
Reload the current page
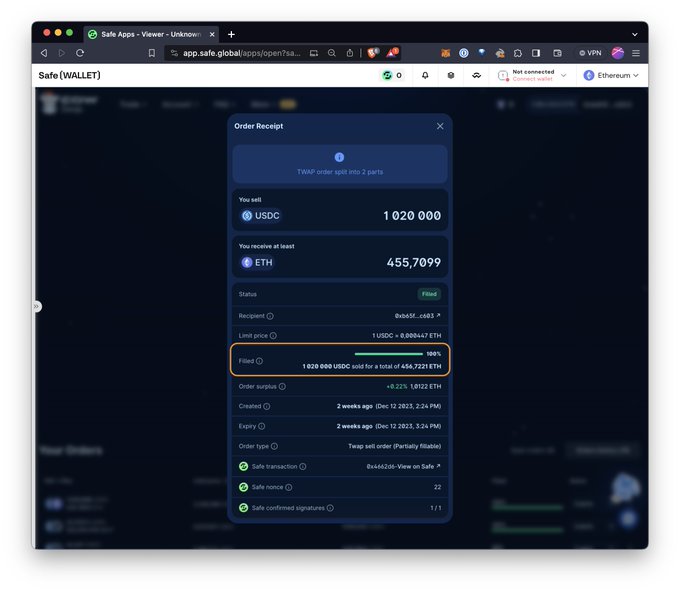80,53
